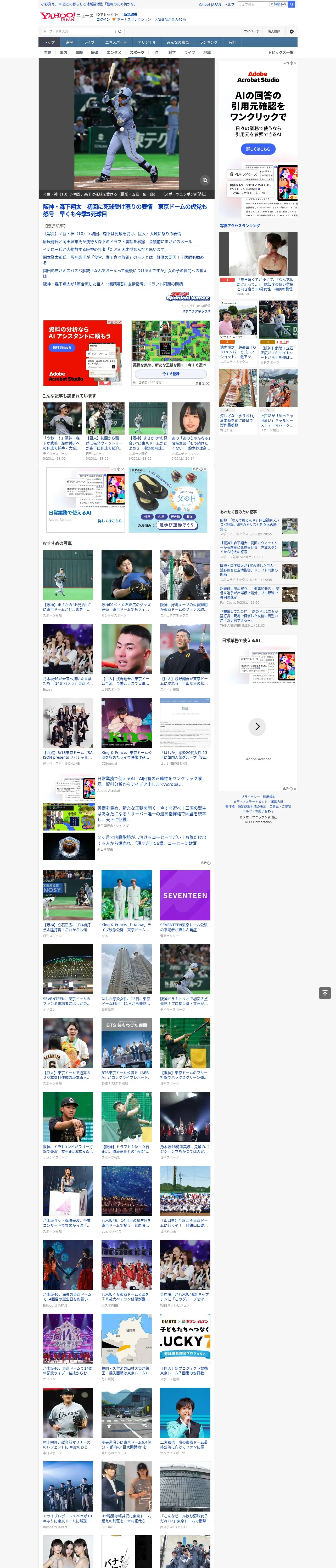Open the ランキング tab

[x=209, y=43]
